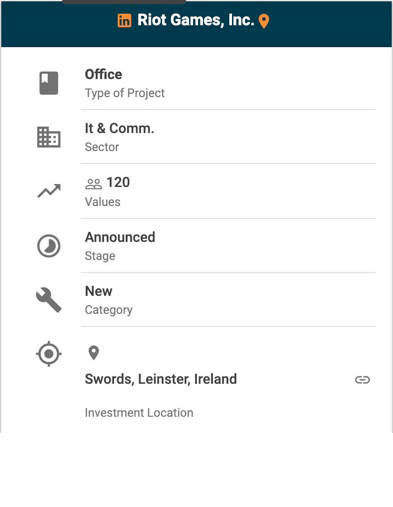
Task: Select the bookmark Type of Project icon
Action: pos(49,83)
